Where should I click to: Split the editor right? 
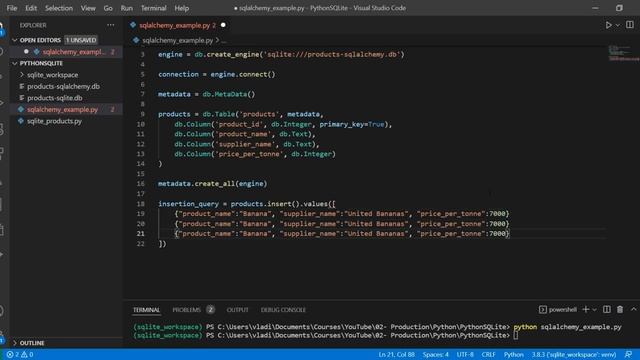tap(630, 25)
